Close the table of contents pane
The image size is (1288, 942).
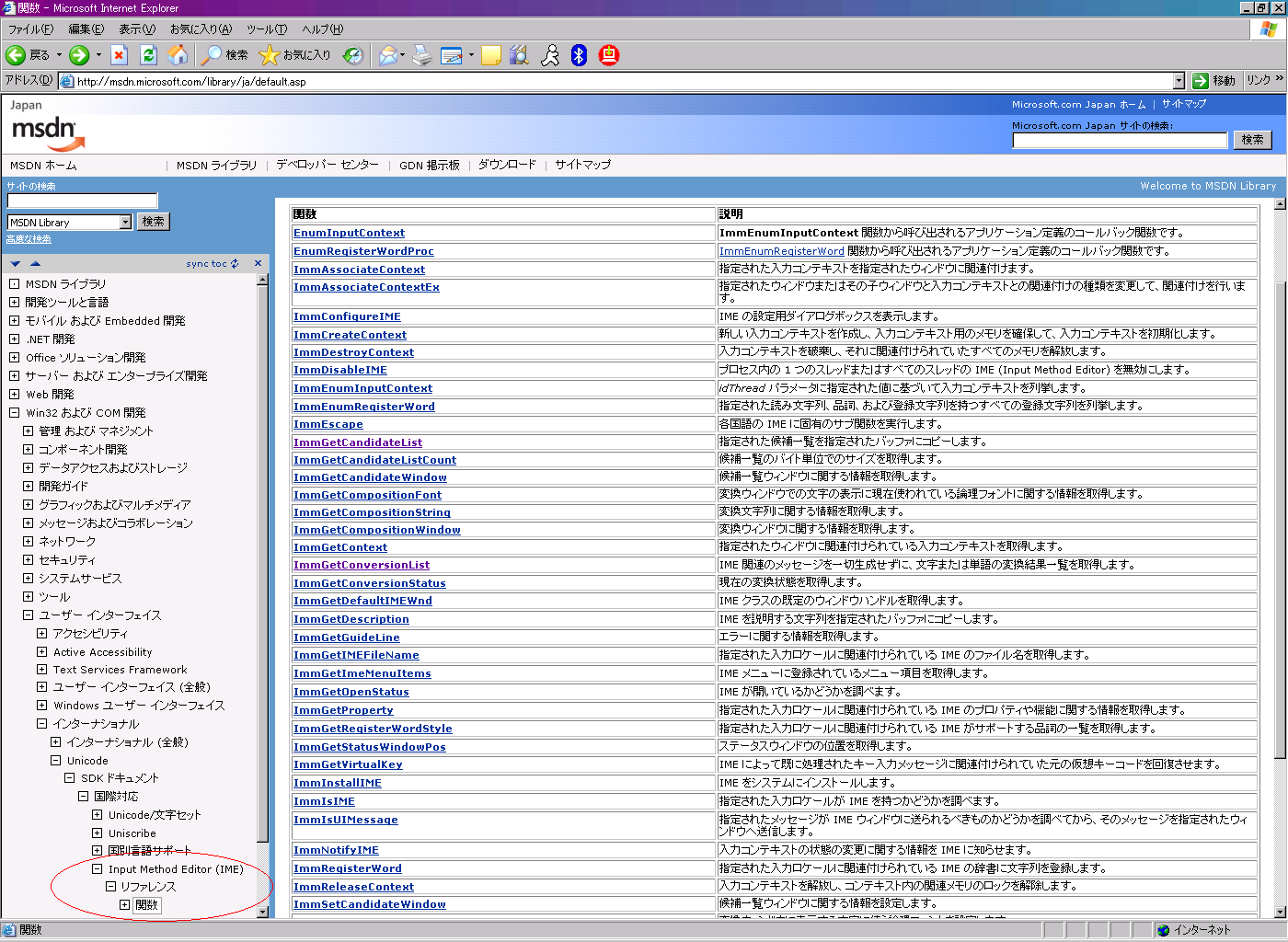[258, 263]
